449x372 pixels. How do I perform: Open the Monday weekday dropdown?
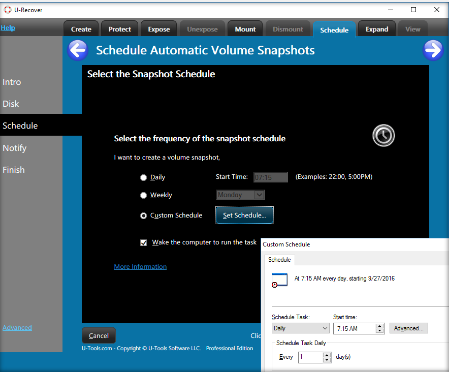240,195
